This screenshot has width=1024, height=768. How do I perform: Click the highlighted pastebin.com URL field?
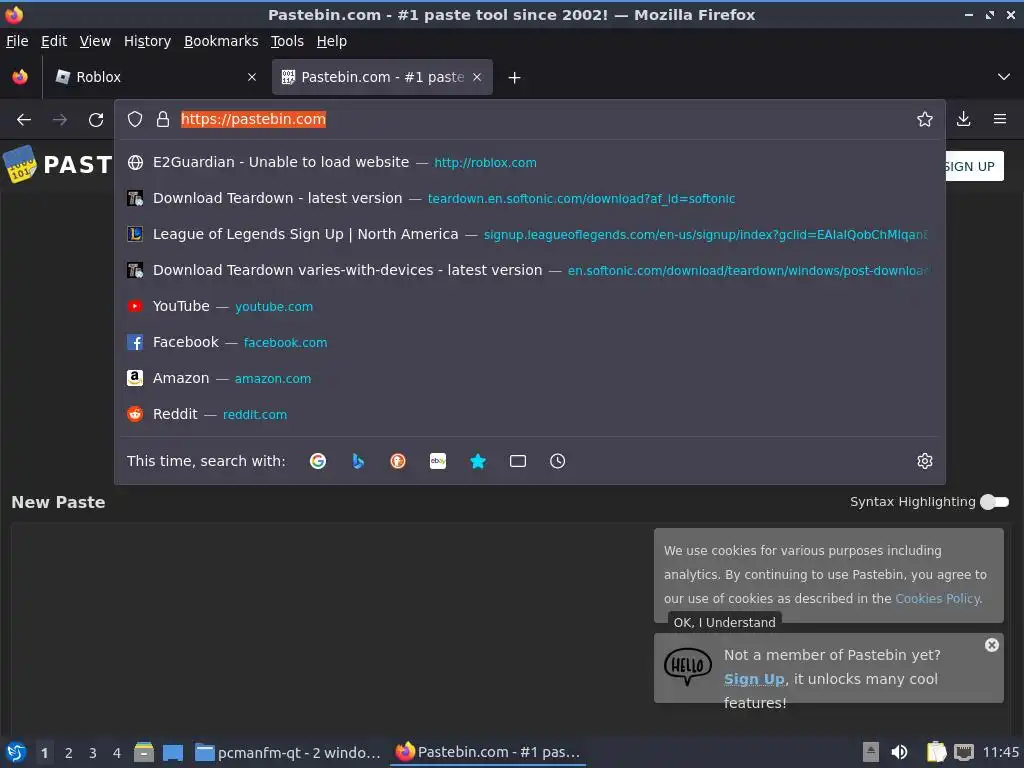(x=253, y=119)
